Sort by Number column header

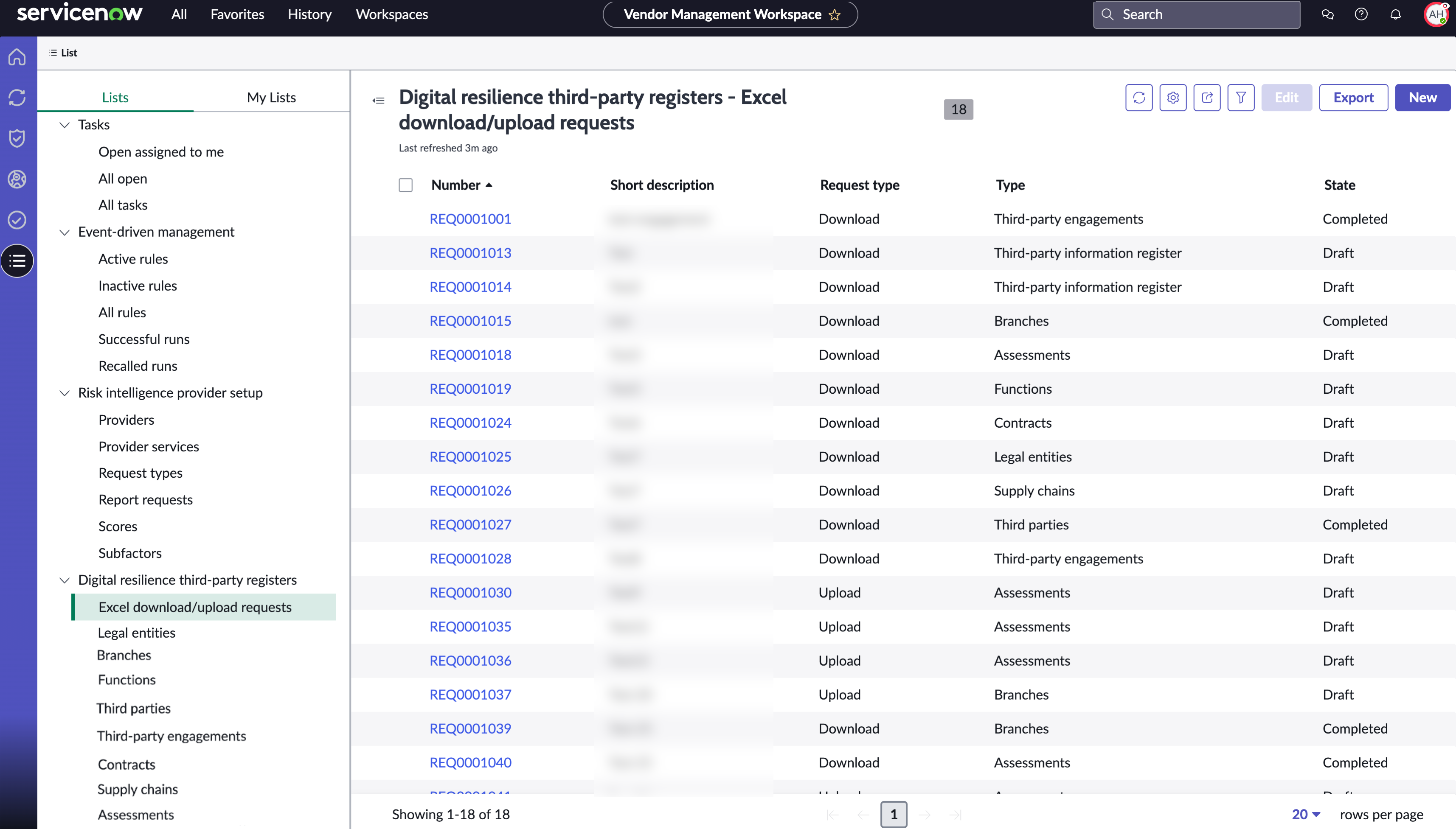pyautogui.click(x=461, y=185)
